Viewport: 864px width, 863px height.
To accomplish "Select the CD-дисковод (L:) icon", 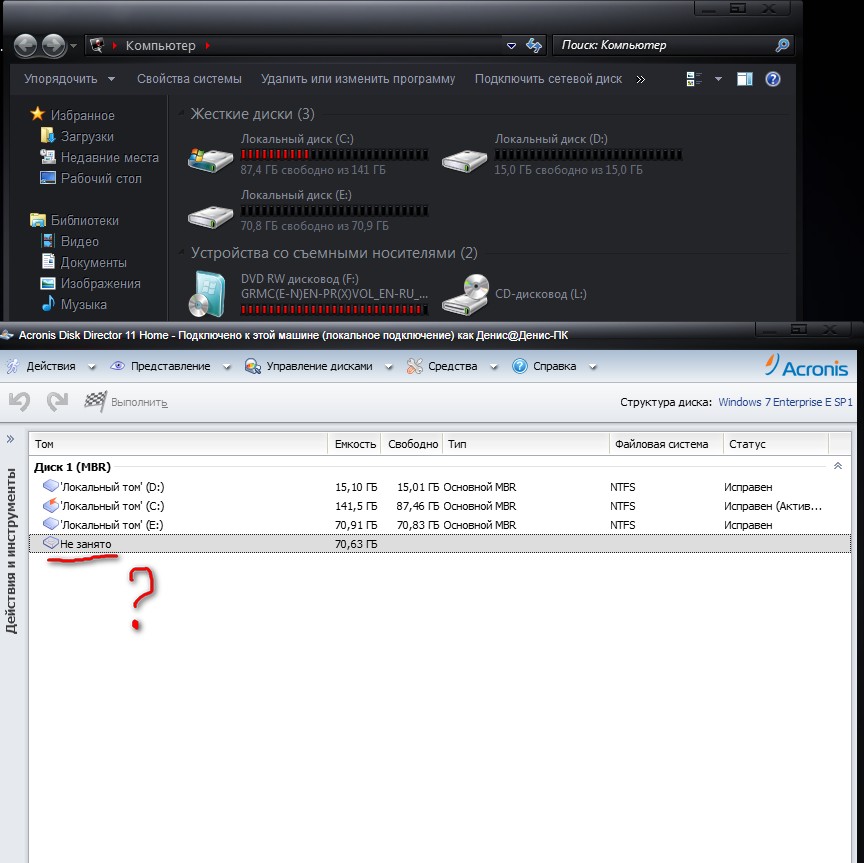I will coord(466,295).
